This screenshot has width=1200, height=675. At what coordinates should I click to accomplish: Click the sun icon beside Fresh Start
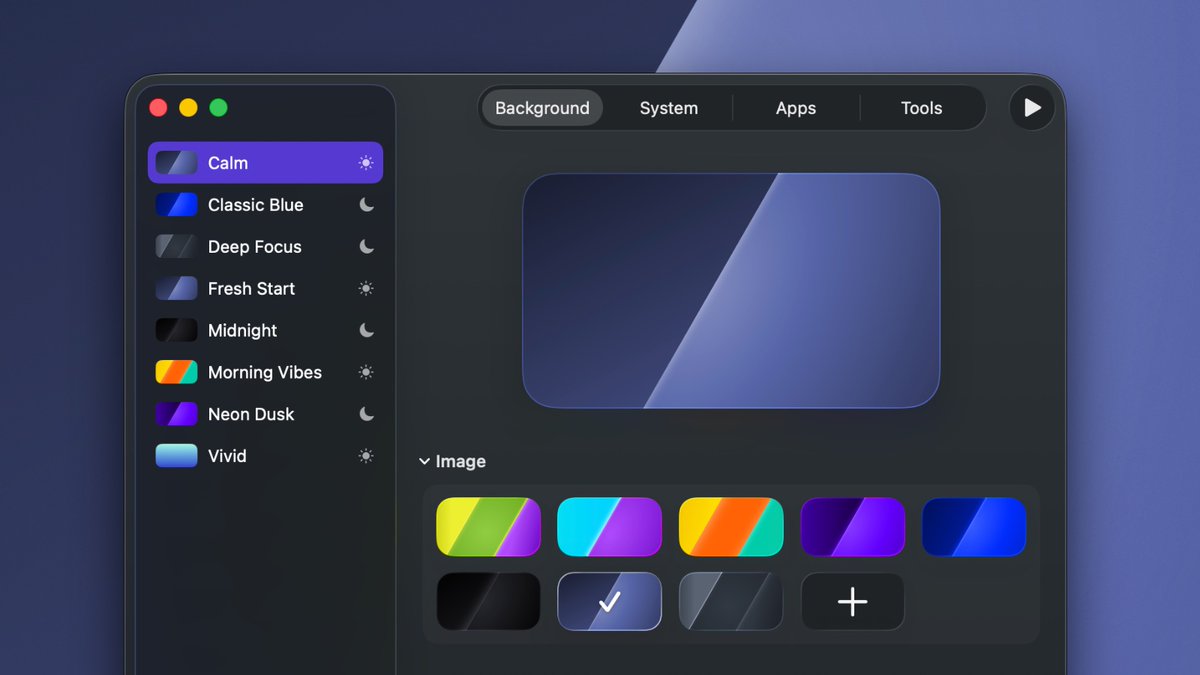pyautogui.click(x=366, y=288)
